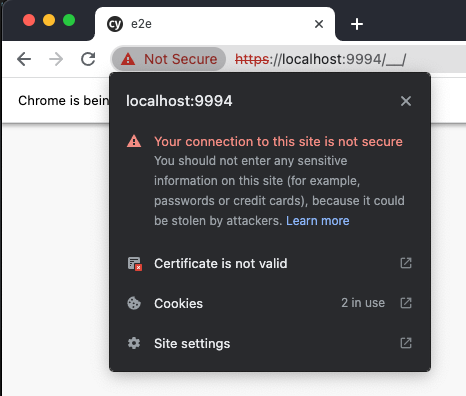Screen dimensions: 466x396
Task: Click the gear icon beside Site settings
Action: coord(134,343)
